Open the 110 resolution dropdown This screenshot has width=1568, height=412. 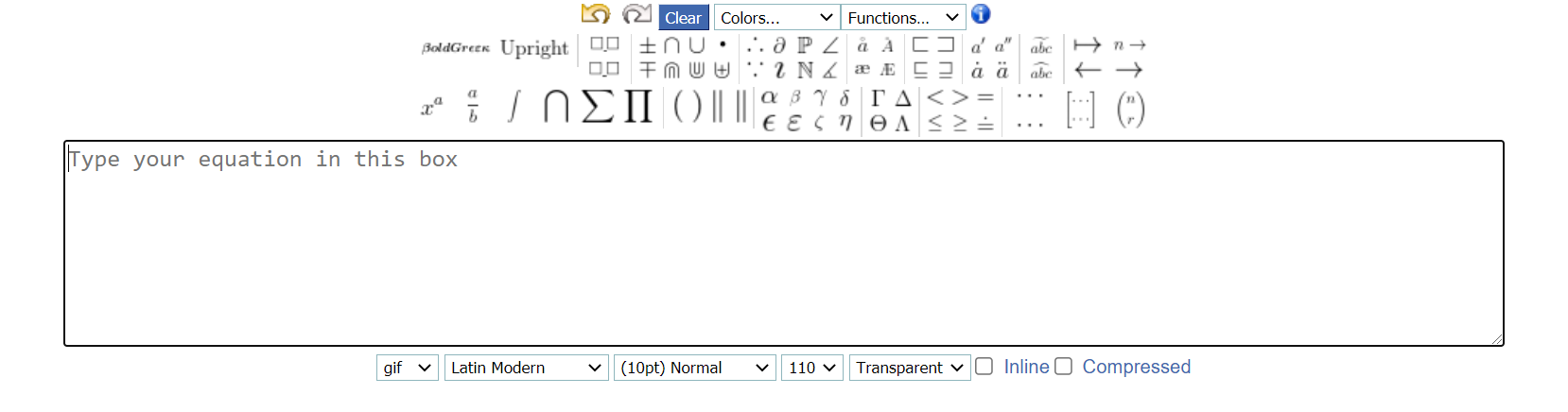pos(812,368)
